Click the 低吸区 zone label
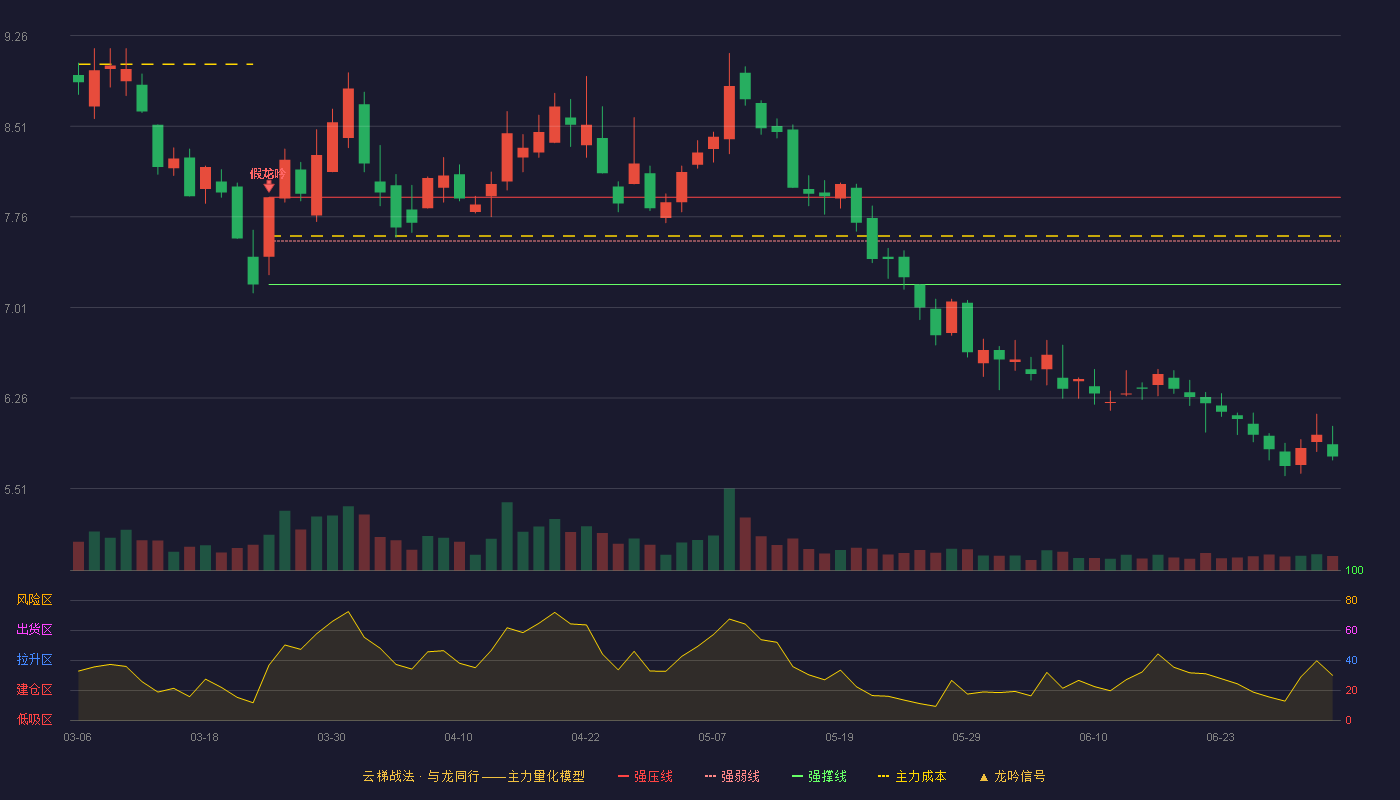The height and width of the screenshot is (800, 1400). click(x=34, y=719)
